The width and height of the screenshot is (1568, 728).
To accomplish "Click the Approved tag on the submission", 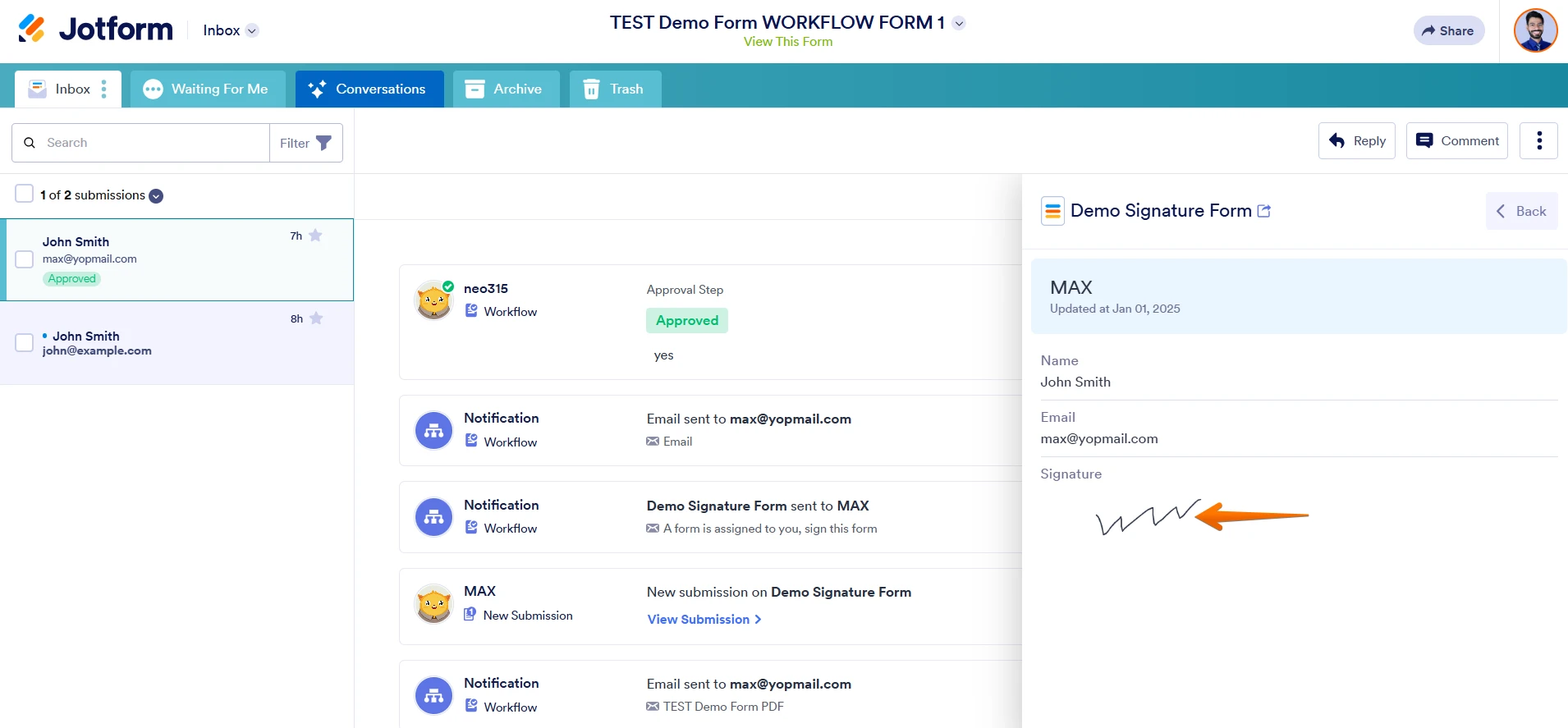I will 71,279.
